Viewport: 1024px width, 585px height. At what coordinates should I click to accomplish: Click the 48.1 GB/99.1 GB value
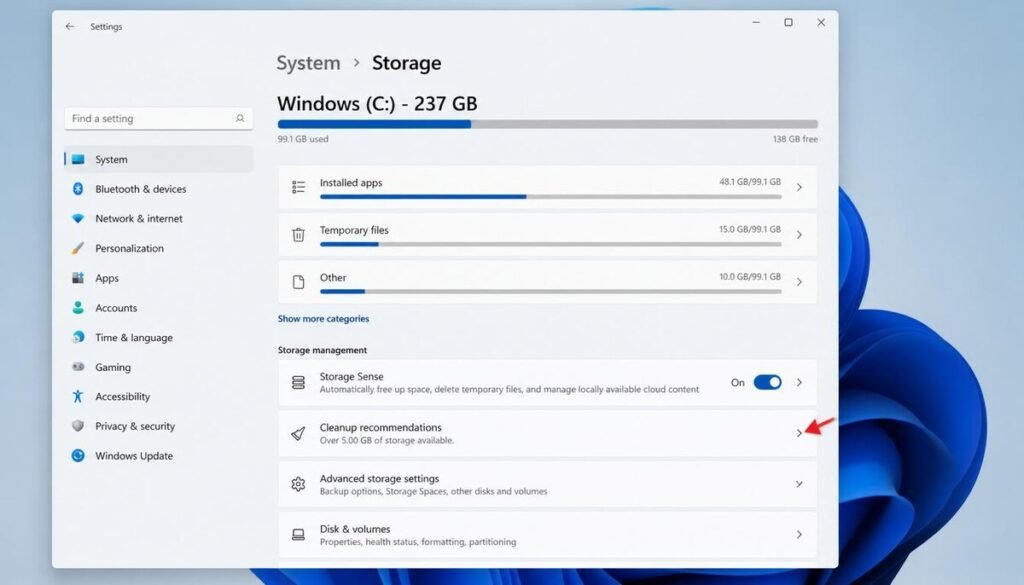tap(750, 182)
